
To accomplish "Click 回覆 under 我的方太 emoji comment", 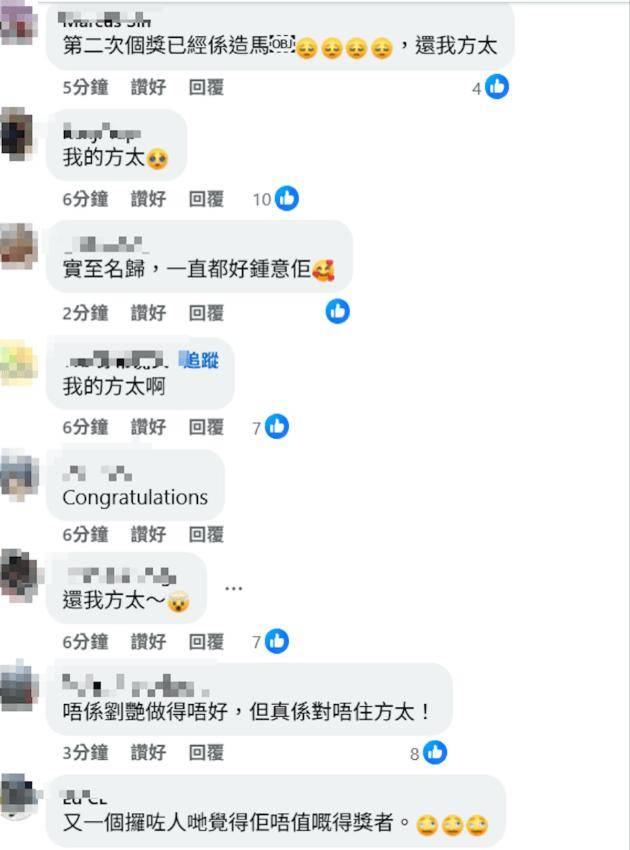I will [x=206, y=199].
